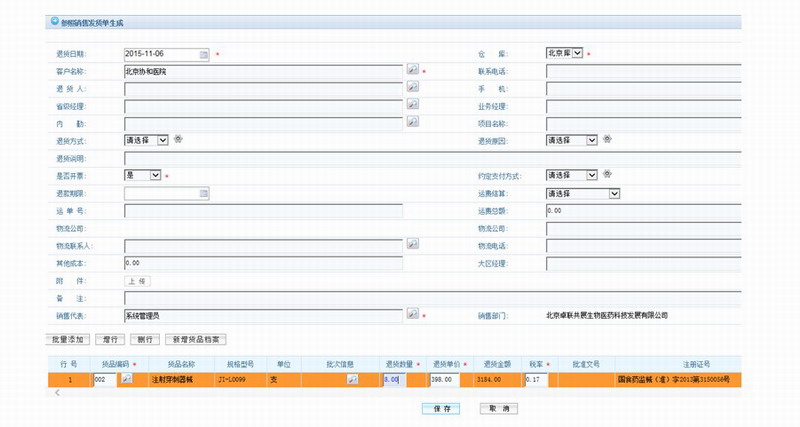
Task: Click search icon in 货品编码 cell
Action: tap(126, 379)
